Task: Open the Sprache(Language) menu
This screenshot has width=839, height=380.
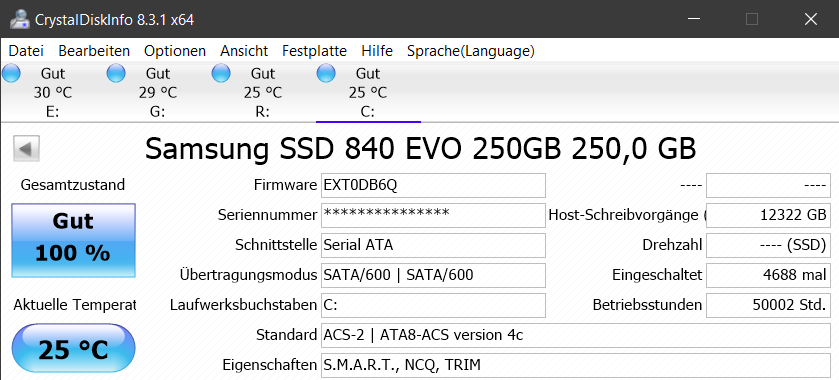Action: click(471, 51)
